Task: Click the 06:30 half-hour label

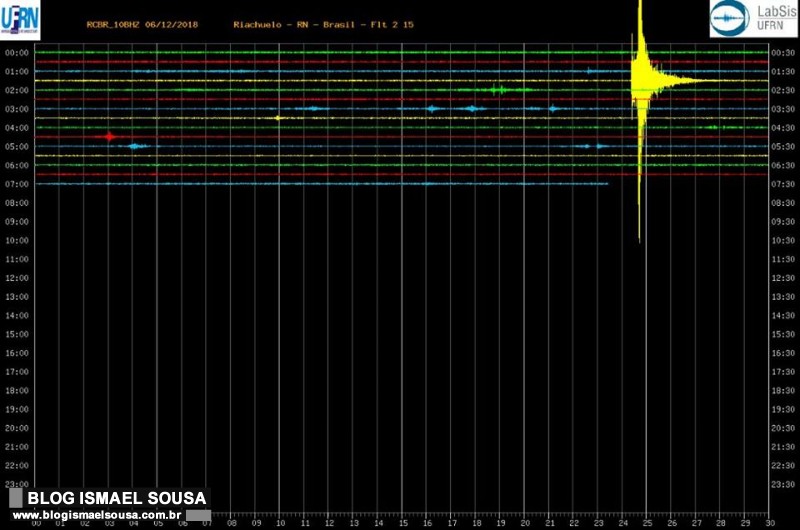Action: pos(783,166)
